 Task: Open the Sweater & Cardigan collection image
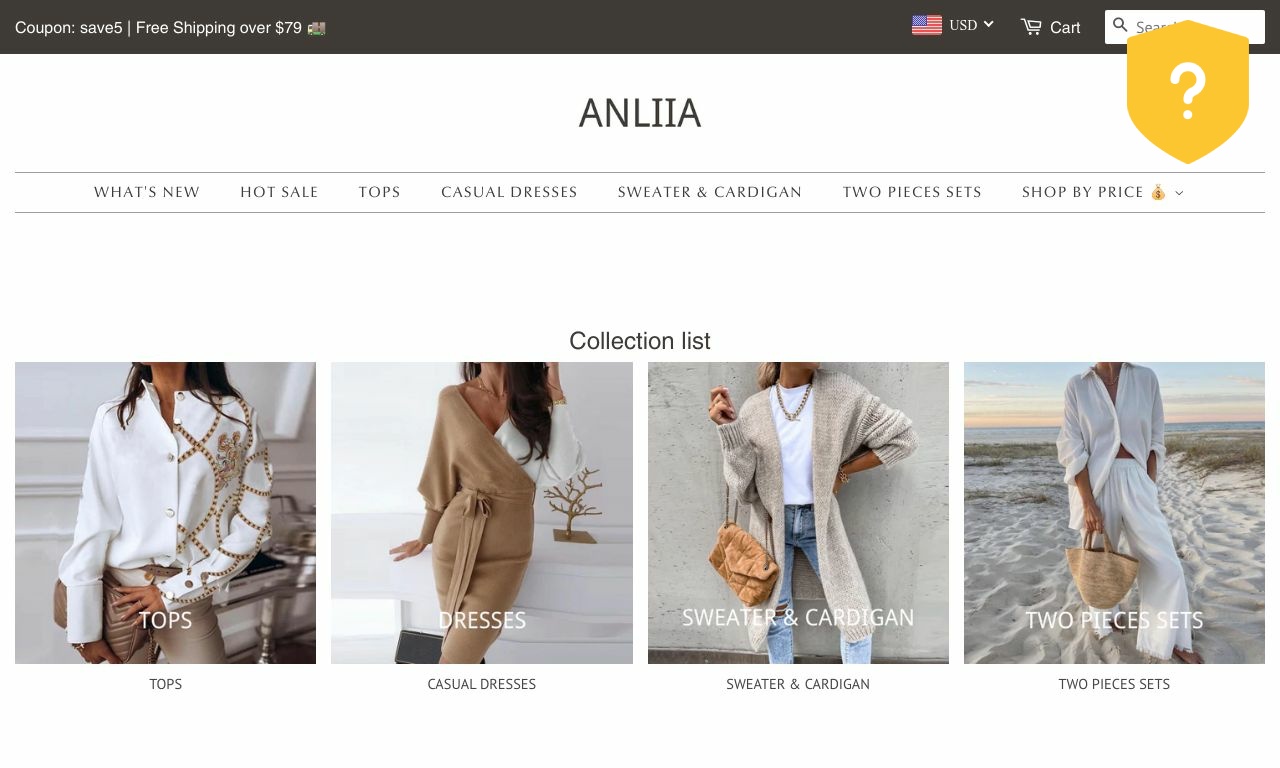(x=798, y=513)
